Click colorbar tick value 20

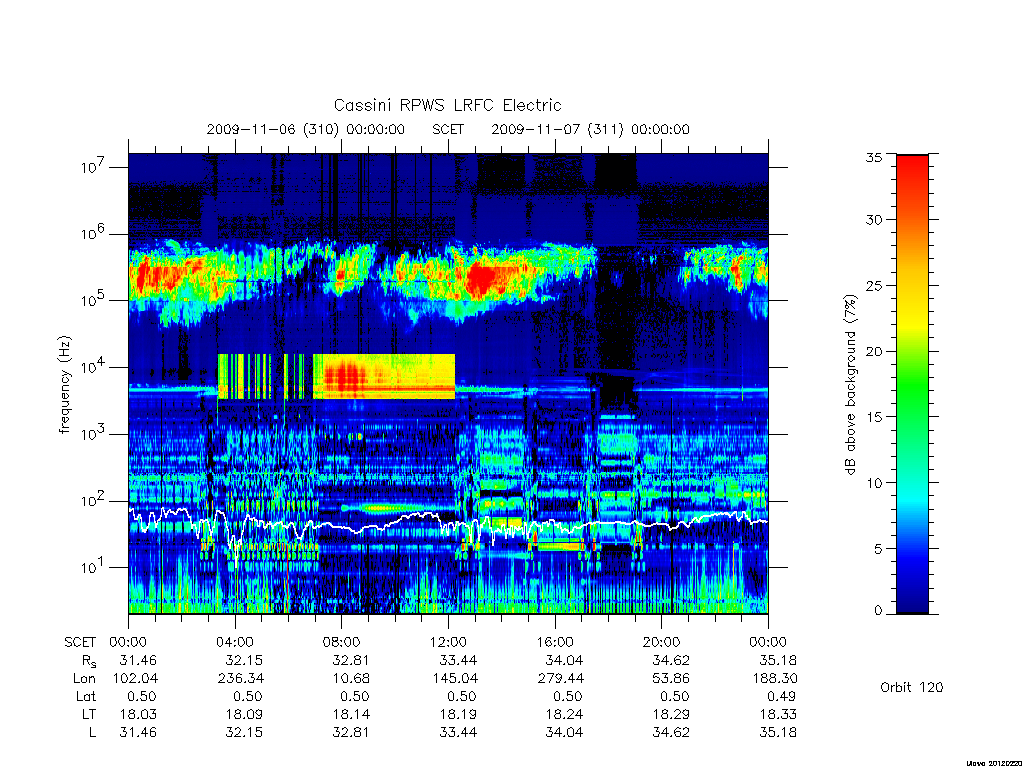[x=874, y=351]
